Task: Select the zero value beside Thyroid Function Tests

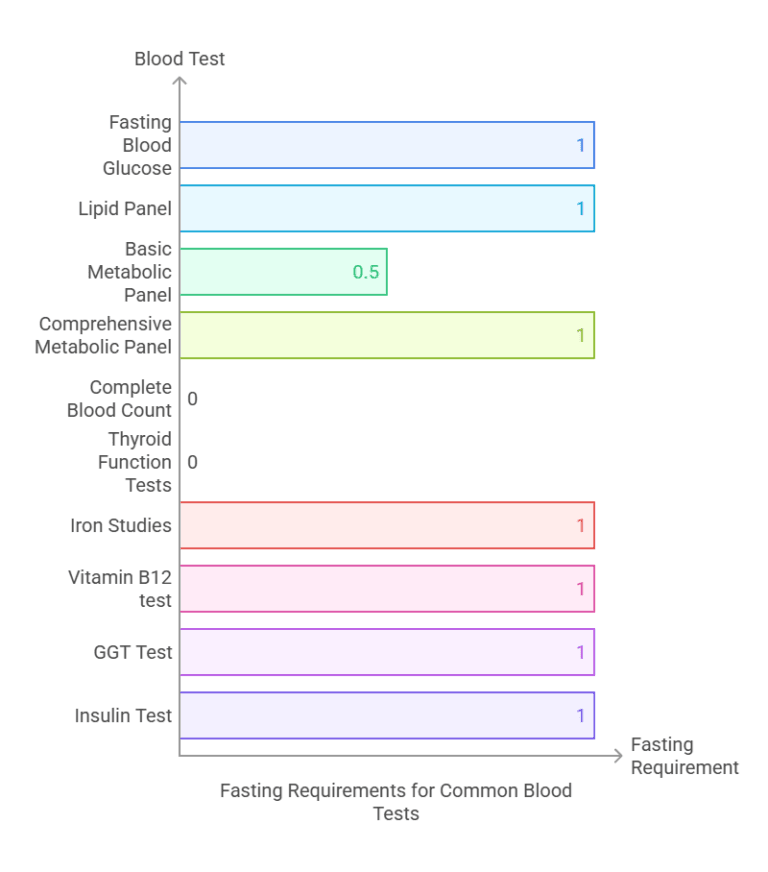Action: coord(192,462)
